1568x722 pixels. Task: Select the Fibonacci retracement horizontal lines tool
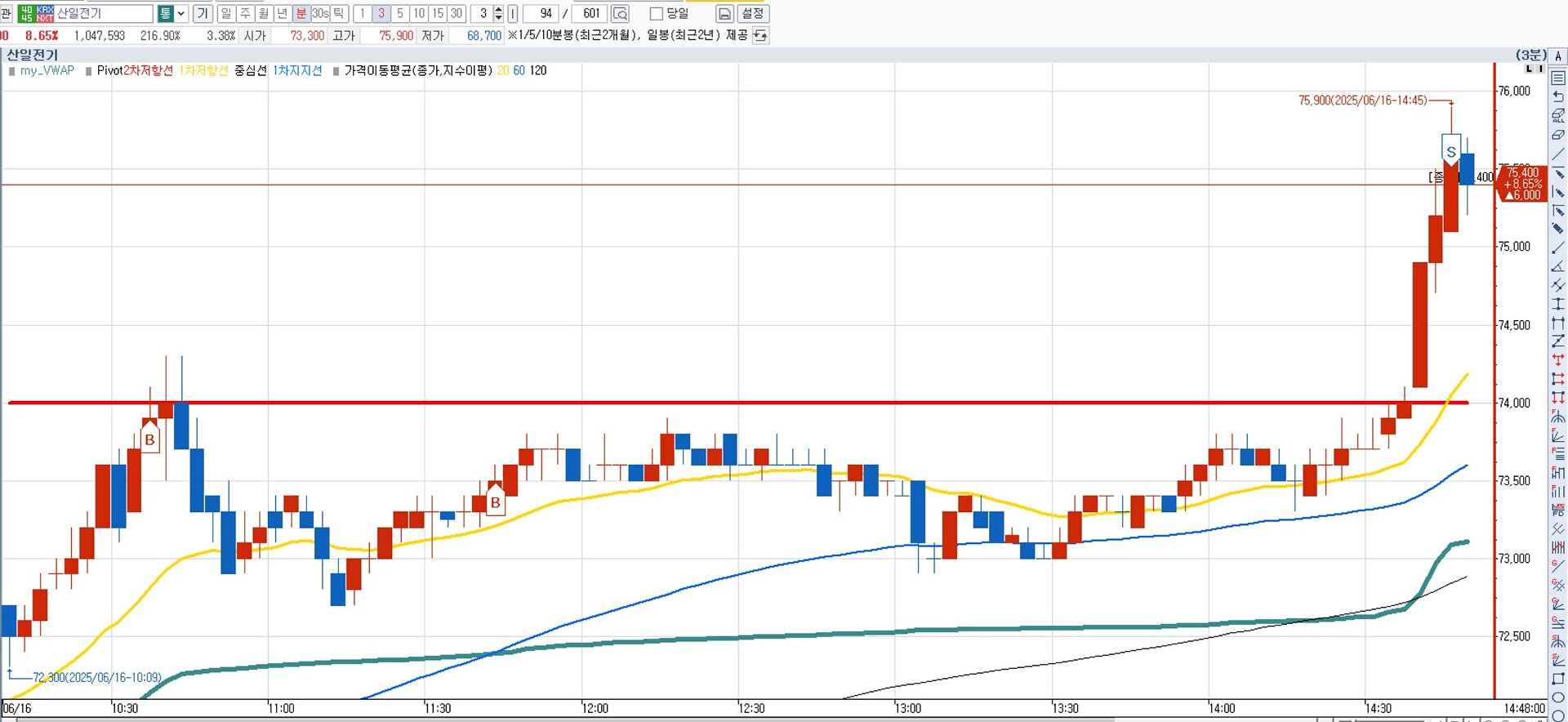pyautogui.click(x=1558, y=454)
